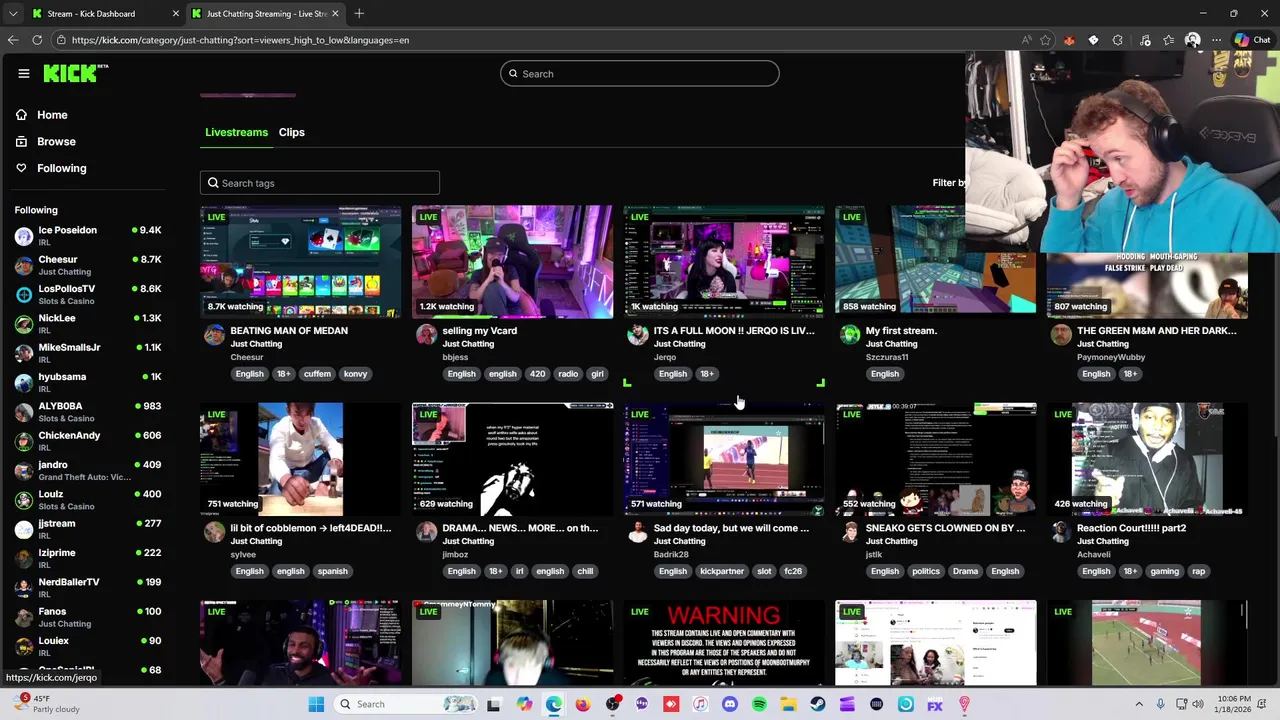This screenshot has width=1280, height=720.
Task: Open Edge Settings and more menu
Action: (x=1216, y=40)
